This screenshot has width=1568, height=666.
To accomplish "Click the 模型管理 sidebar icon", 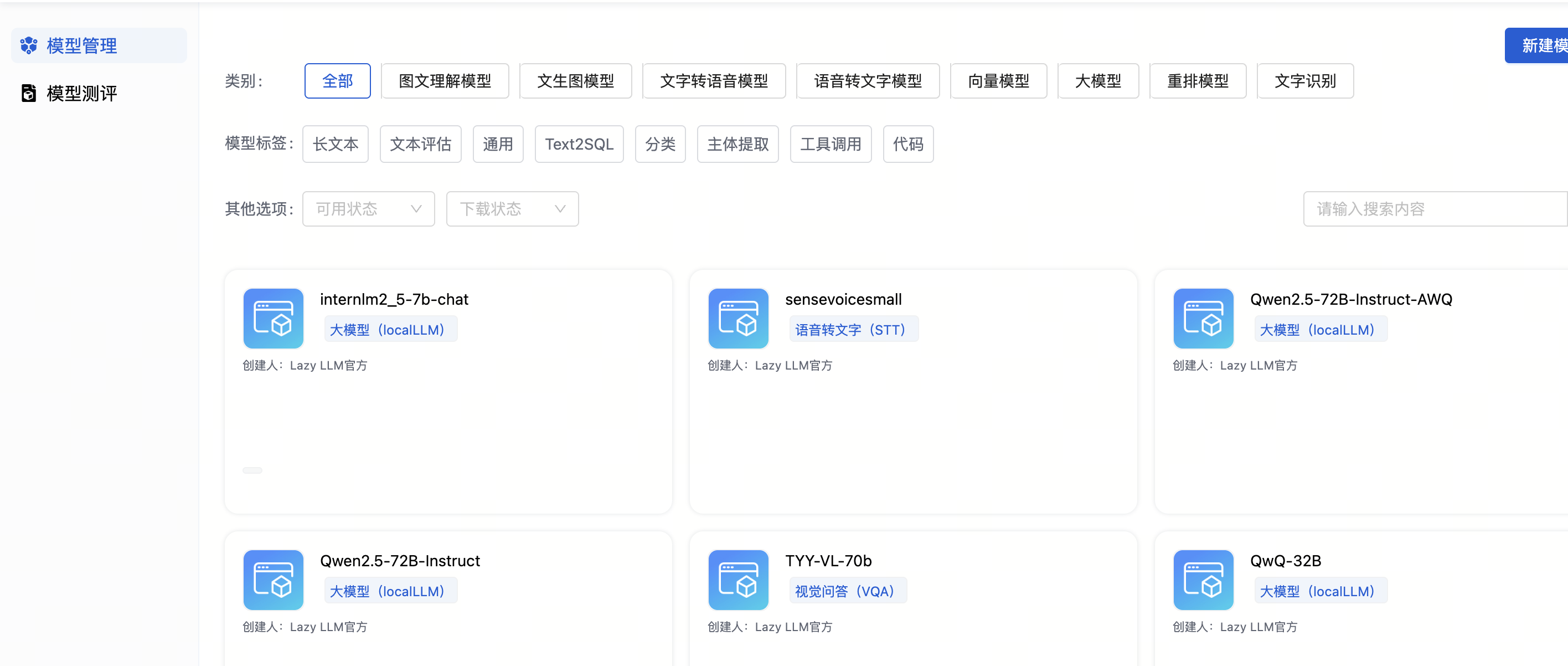I will click(29, 45).
